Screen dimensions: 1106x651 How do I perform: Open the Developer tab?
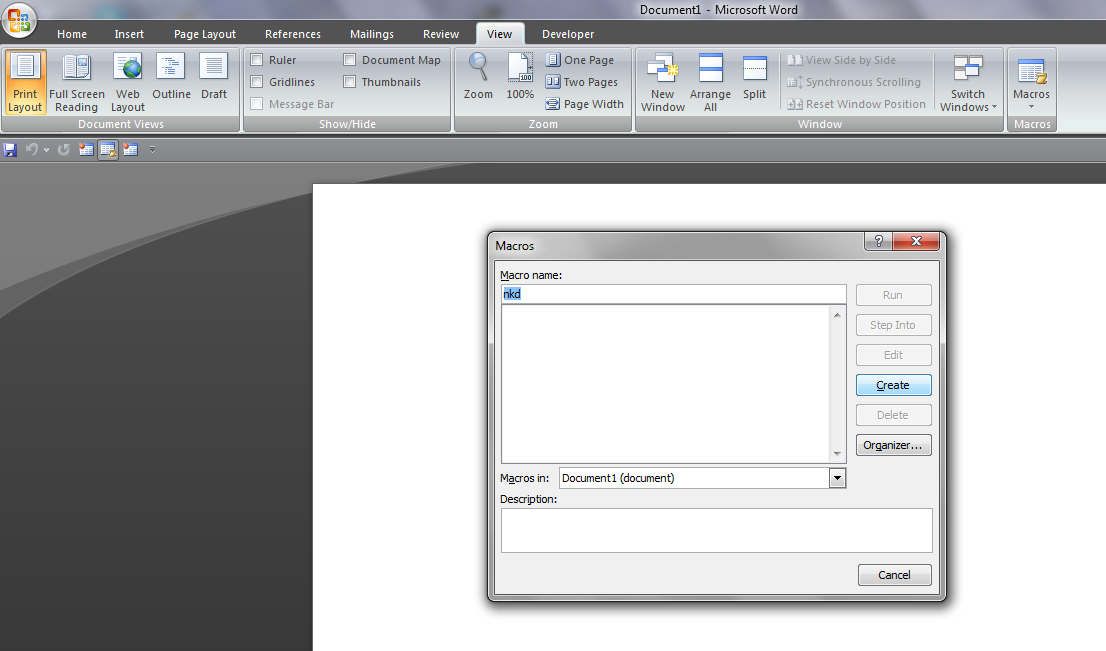568,34
